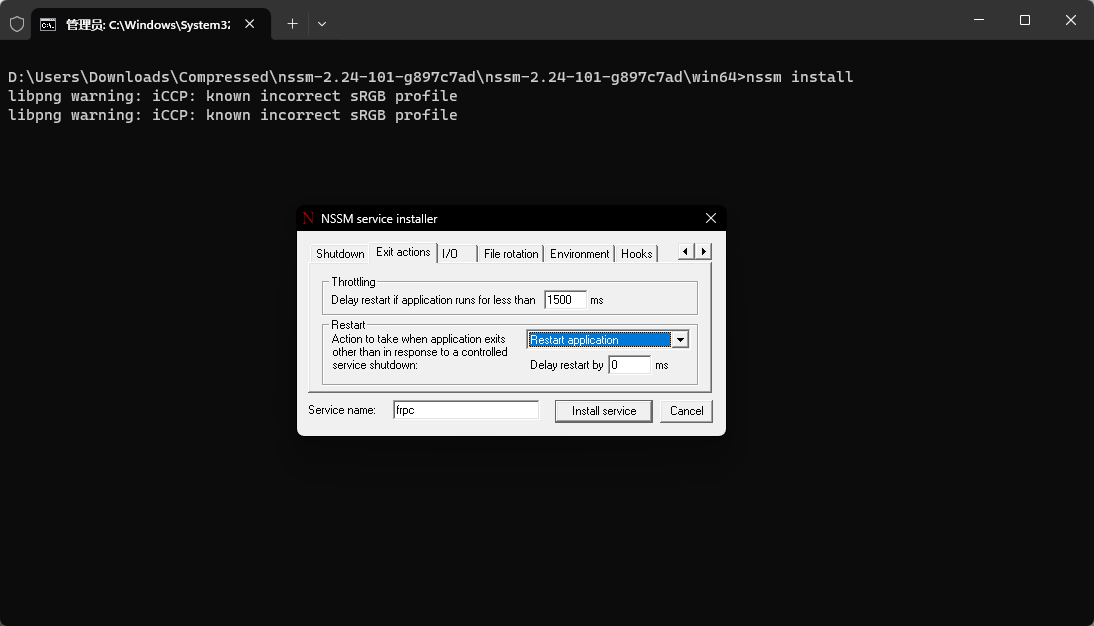
Task: Click the 'nssm install' command line text
Action: tap(800, 77)
